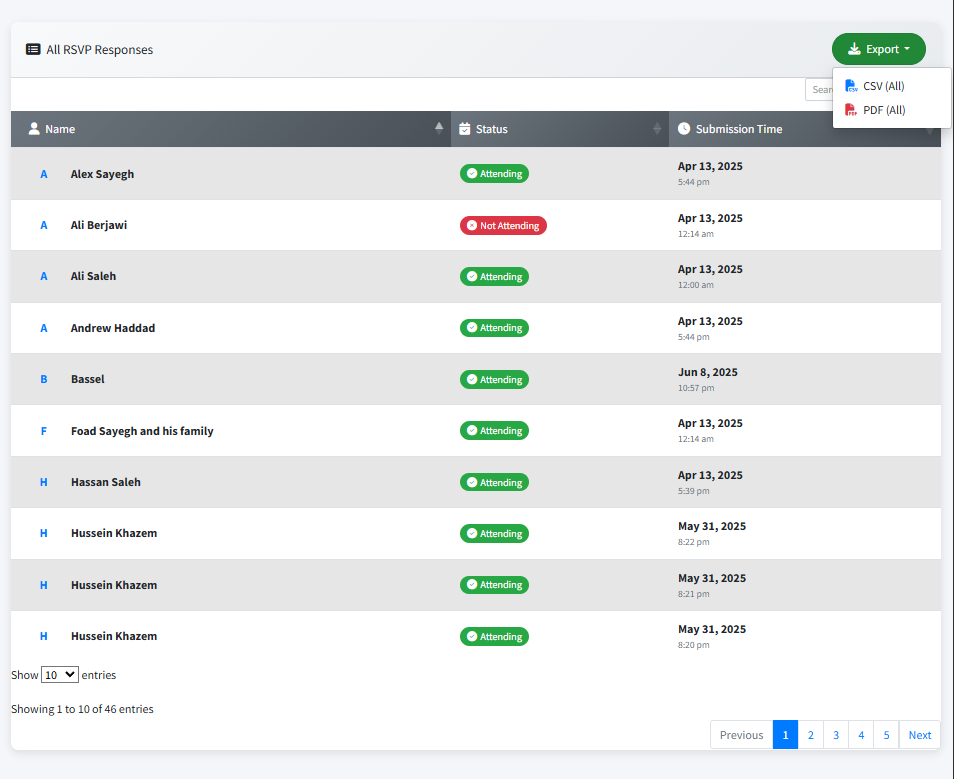
Task: Click the Search input field
Action: pyautogui.click(x=819, y=90)
